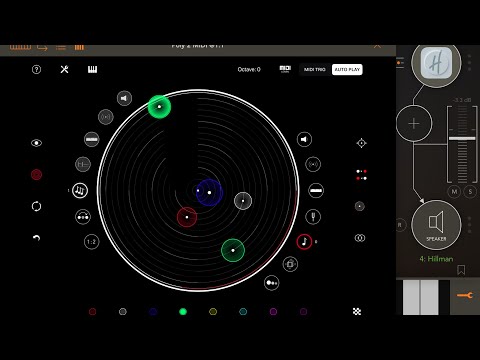This screenshot has width=480, height=360.
Task: Click the green ball on the circle rim
Action: tap(159, 107)
